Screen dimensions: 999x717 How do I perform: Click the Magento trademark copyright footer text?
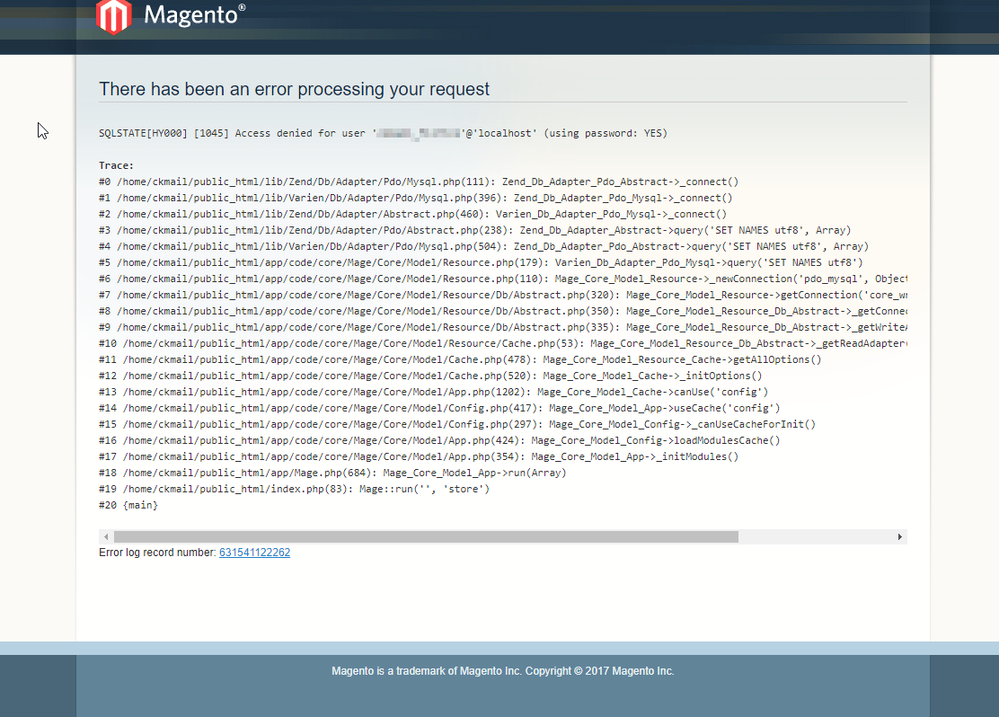coord(503,671)
